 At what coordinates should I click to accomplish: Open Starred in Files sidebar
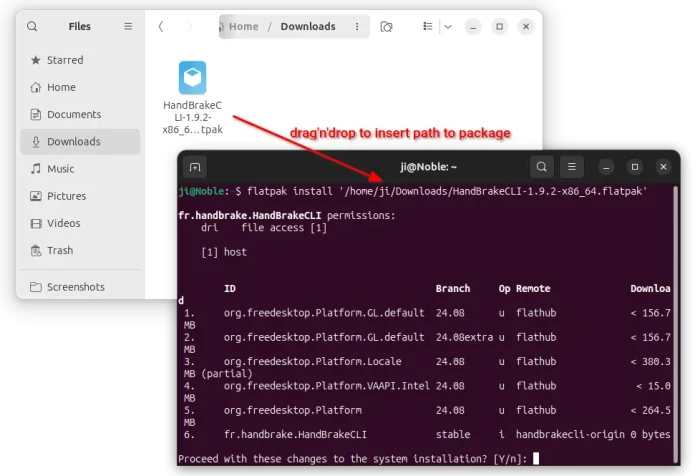click(80, 60)
